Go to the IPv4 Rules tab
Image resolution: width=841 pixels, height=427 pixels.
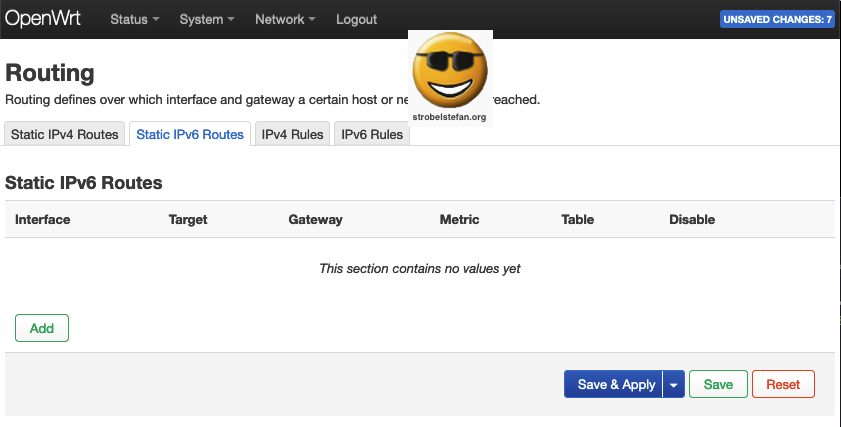(293, 135)
